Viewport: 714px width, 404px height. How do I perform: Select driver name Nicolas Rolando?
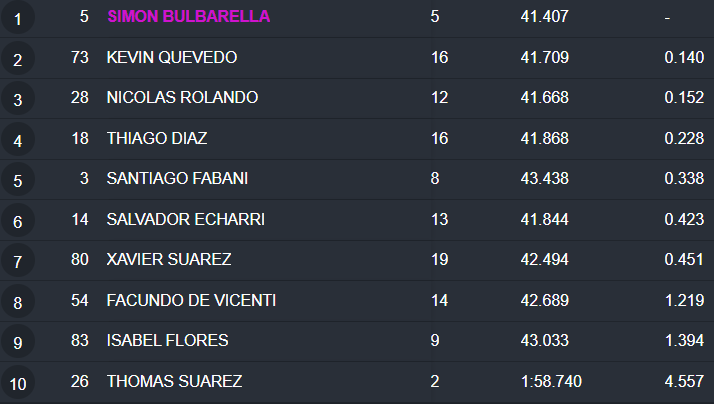tap(182, 98)
